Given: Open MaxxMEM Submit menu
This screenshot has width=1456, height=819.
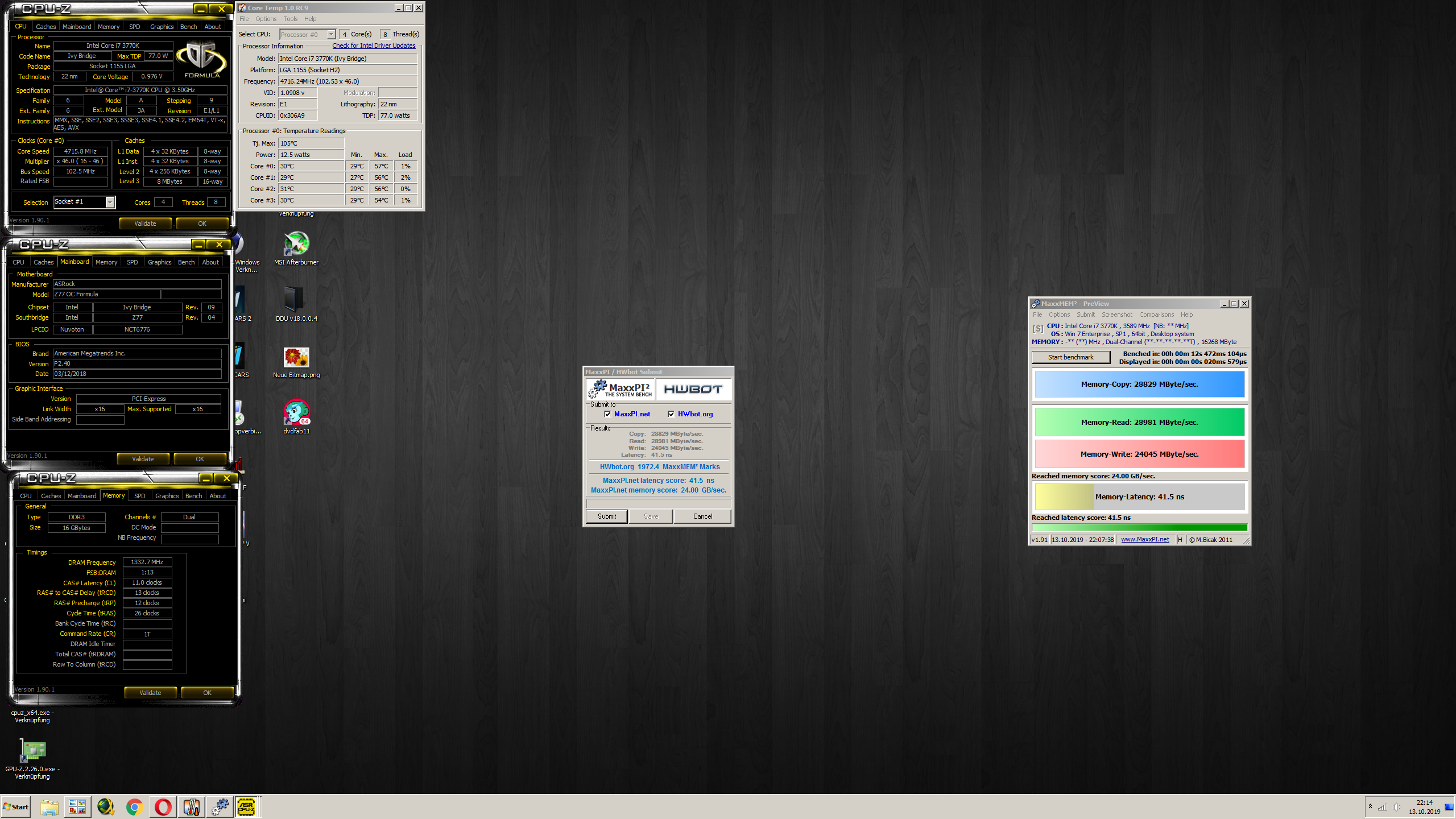Looking at the screenshot, I should (x=1085, y=315).
